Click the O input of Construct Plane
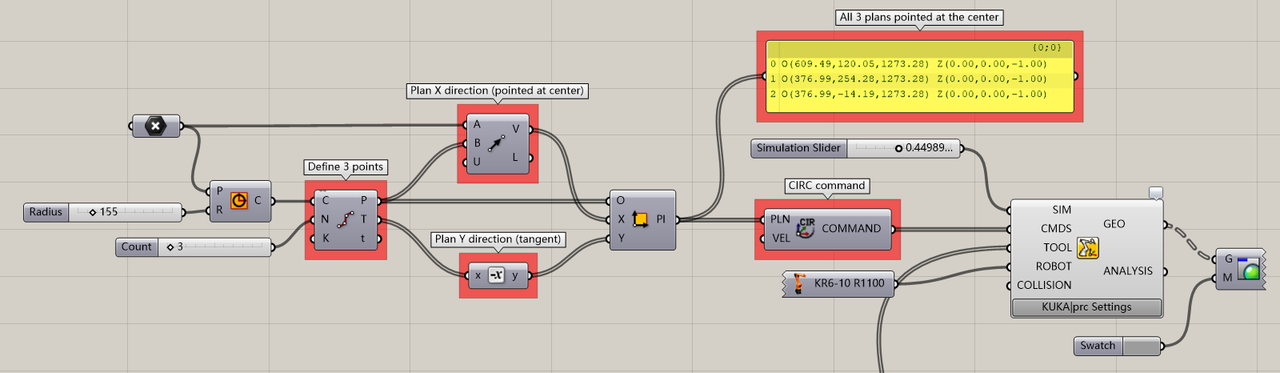 click(x=621, y=200)
